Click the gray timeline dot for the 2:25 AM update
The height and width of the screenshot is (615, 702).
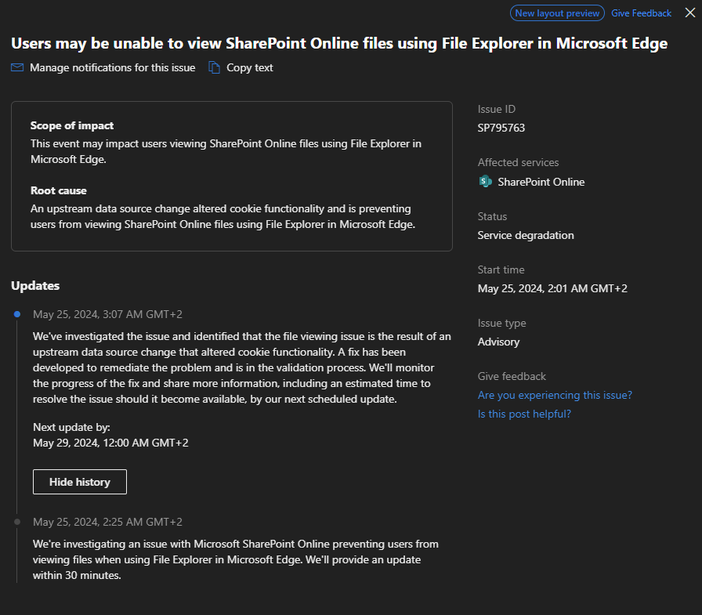17,522
